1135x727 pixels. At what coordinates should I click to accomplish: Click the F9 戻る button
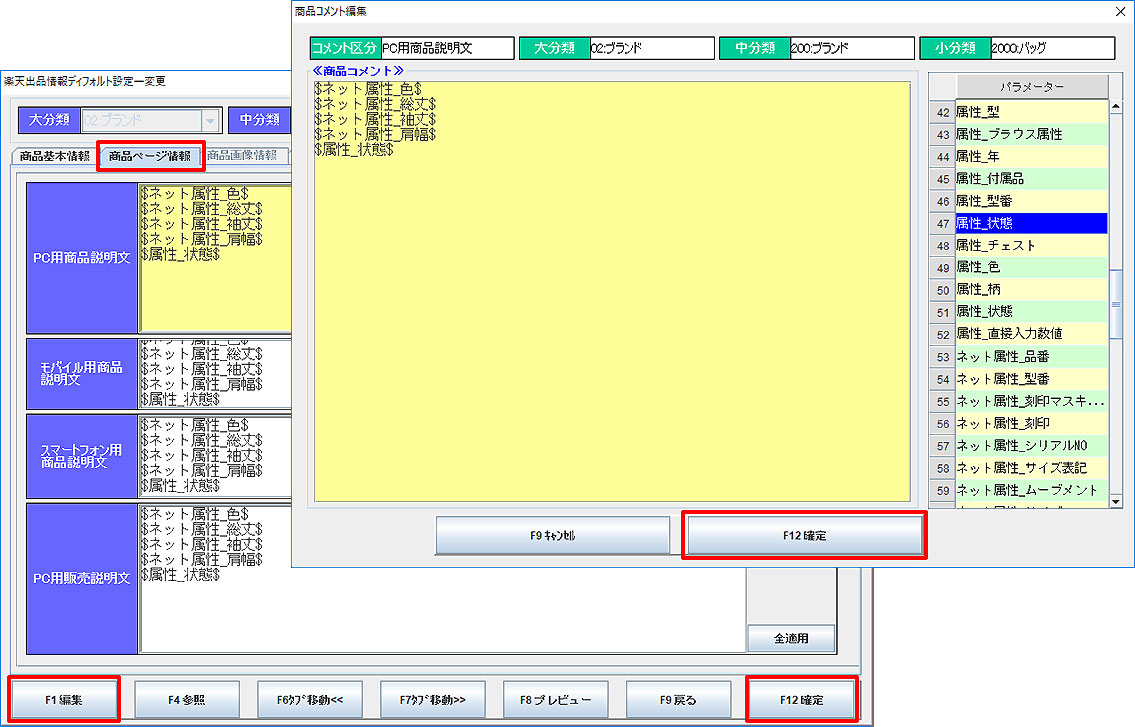[678, 699]
